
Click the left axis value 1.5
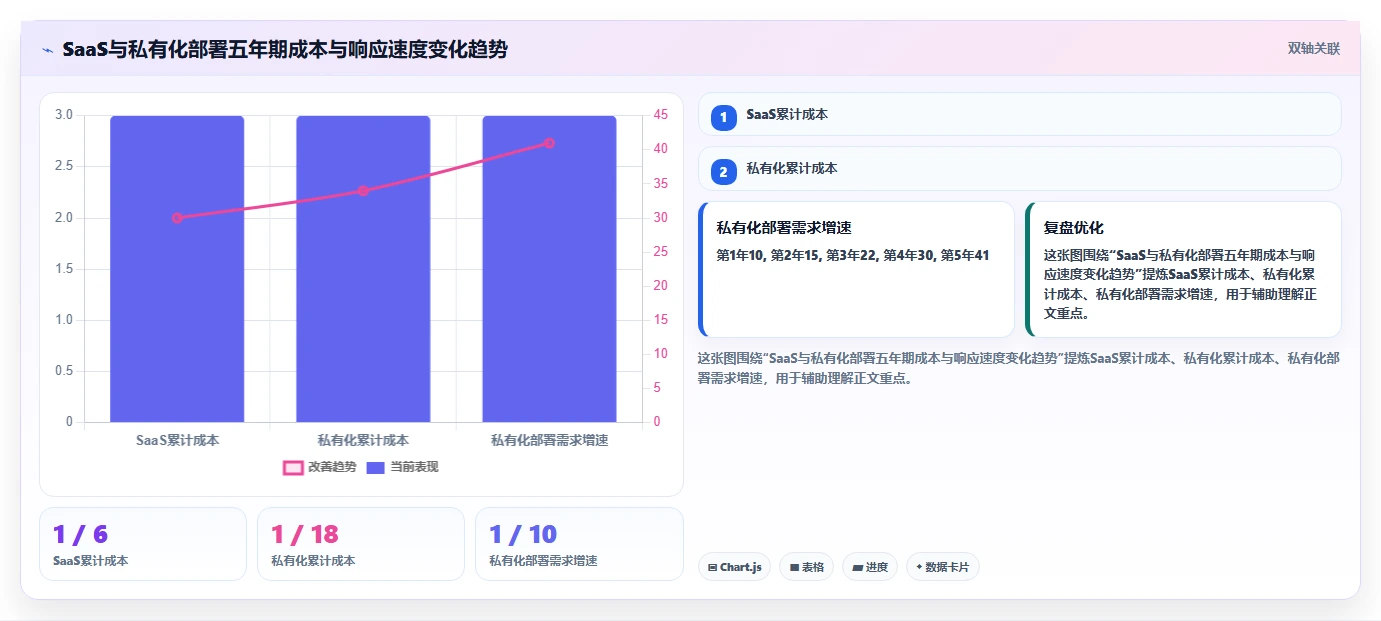click(x=64, y=269)
